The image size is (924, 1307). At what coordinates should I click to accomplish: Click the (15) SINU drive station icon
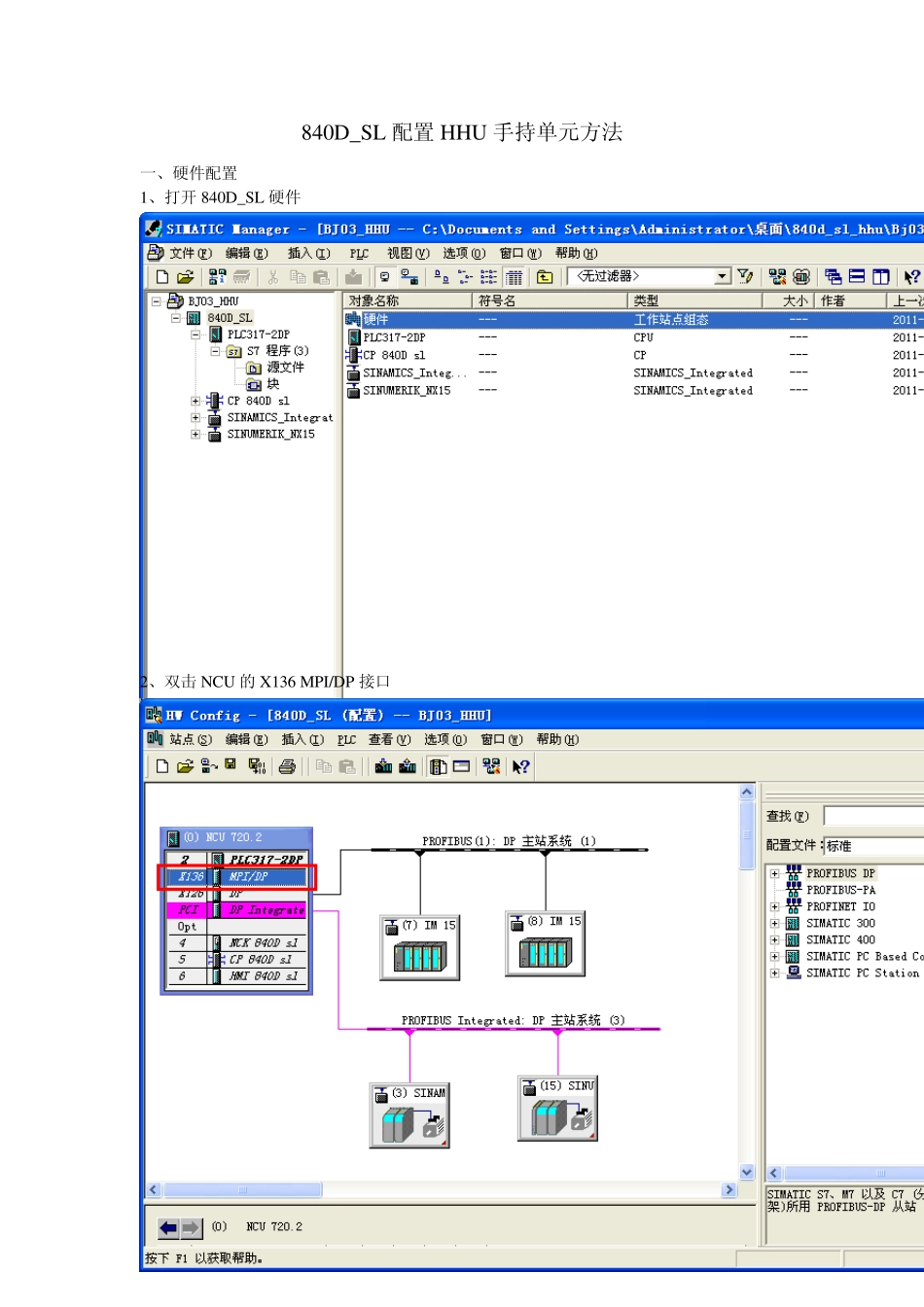coord(557,1109)
